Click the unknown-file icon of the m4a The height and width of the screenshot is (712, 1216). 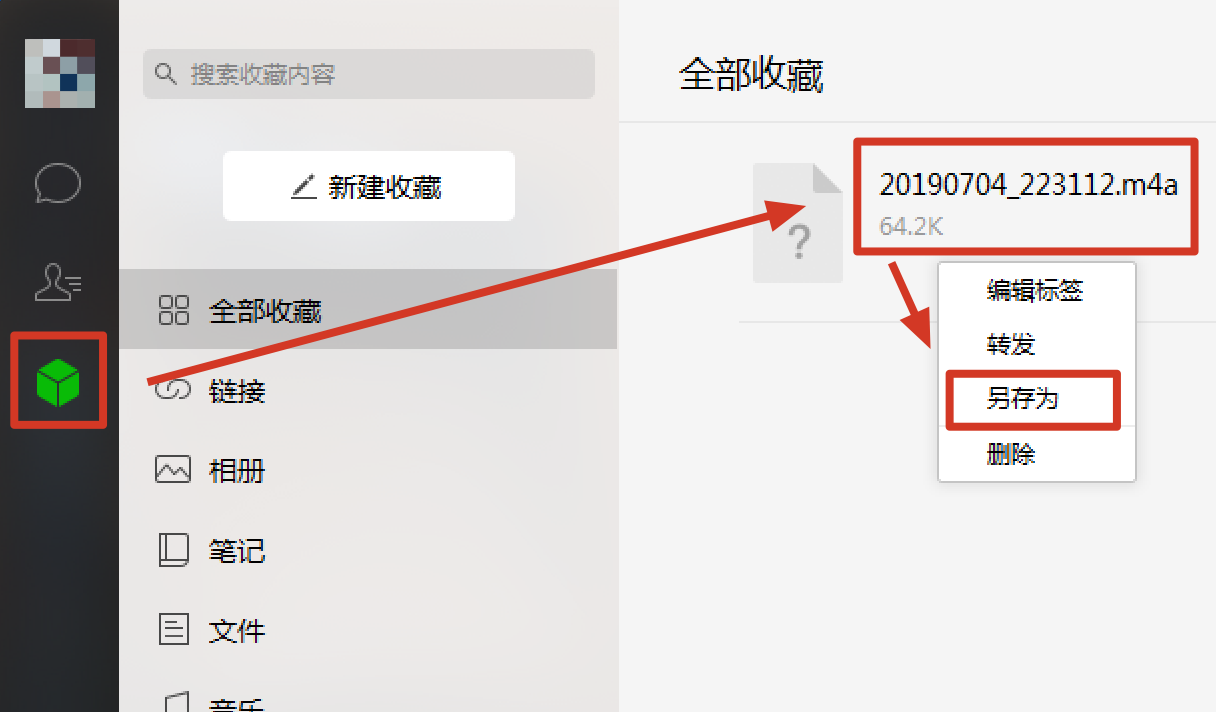pyautogui.click(x=798, y=223)
